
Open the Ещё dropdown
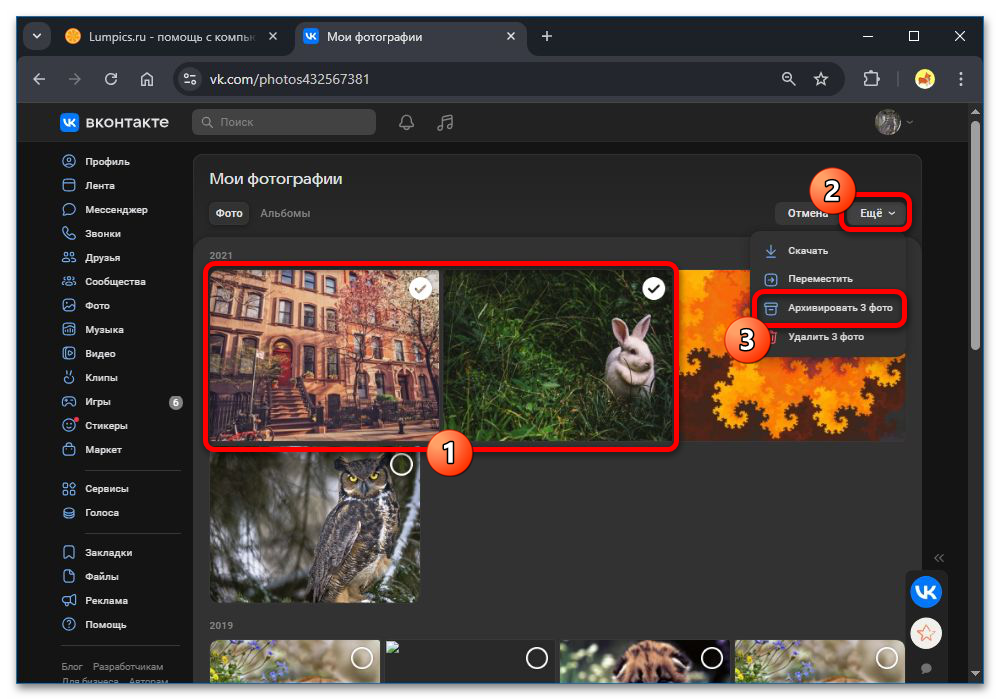click(877, 213)
